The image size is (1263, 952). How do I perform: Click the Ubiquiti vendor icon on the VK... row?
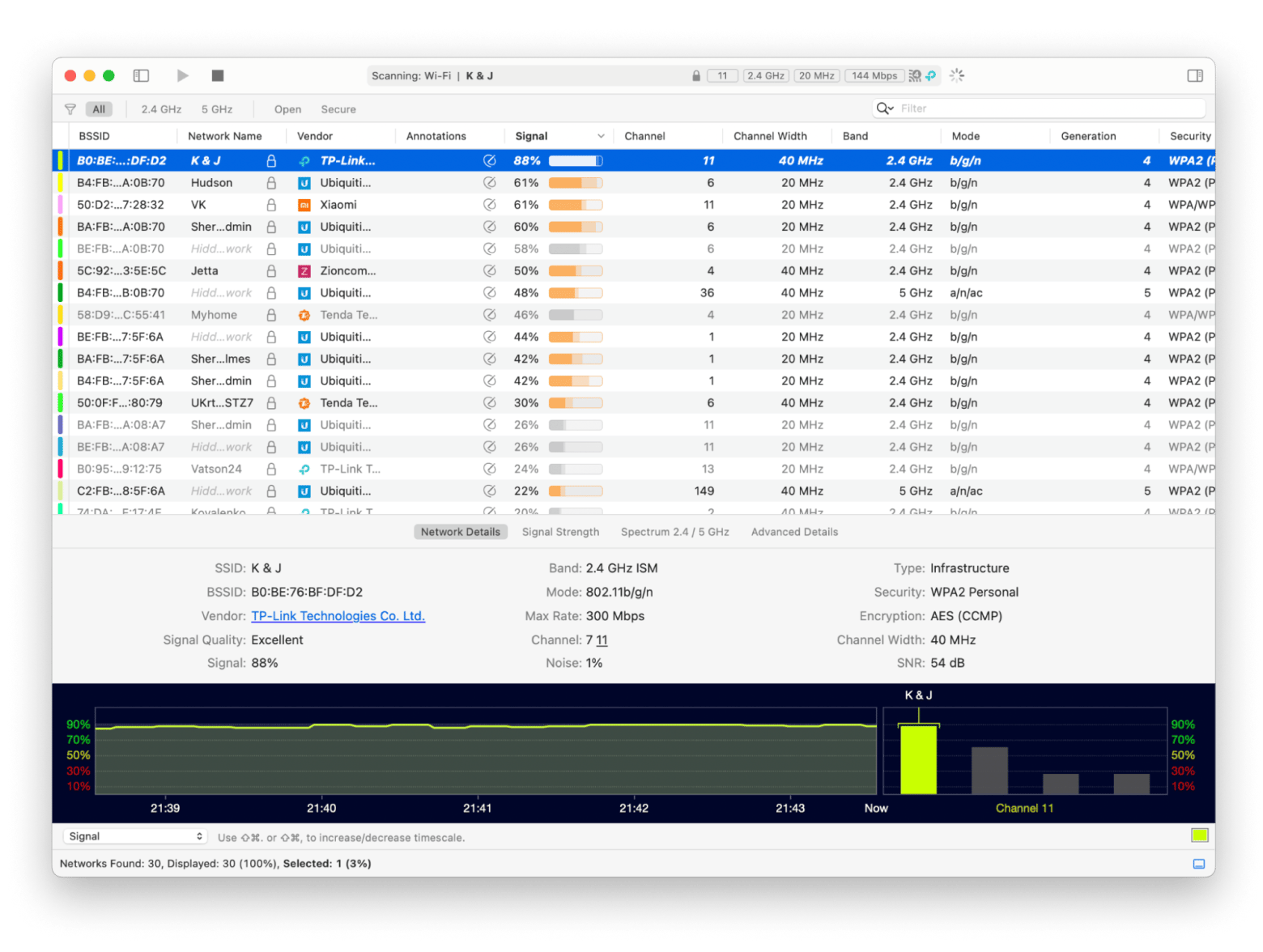(x=304, y=204)
